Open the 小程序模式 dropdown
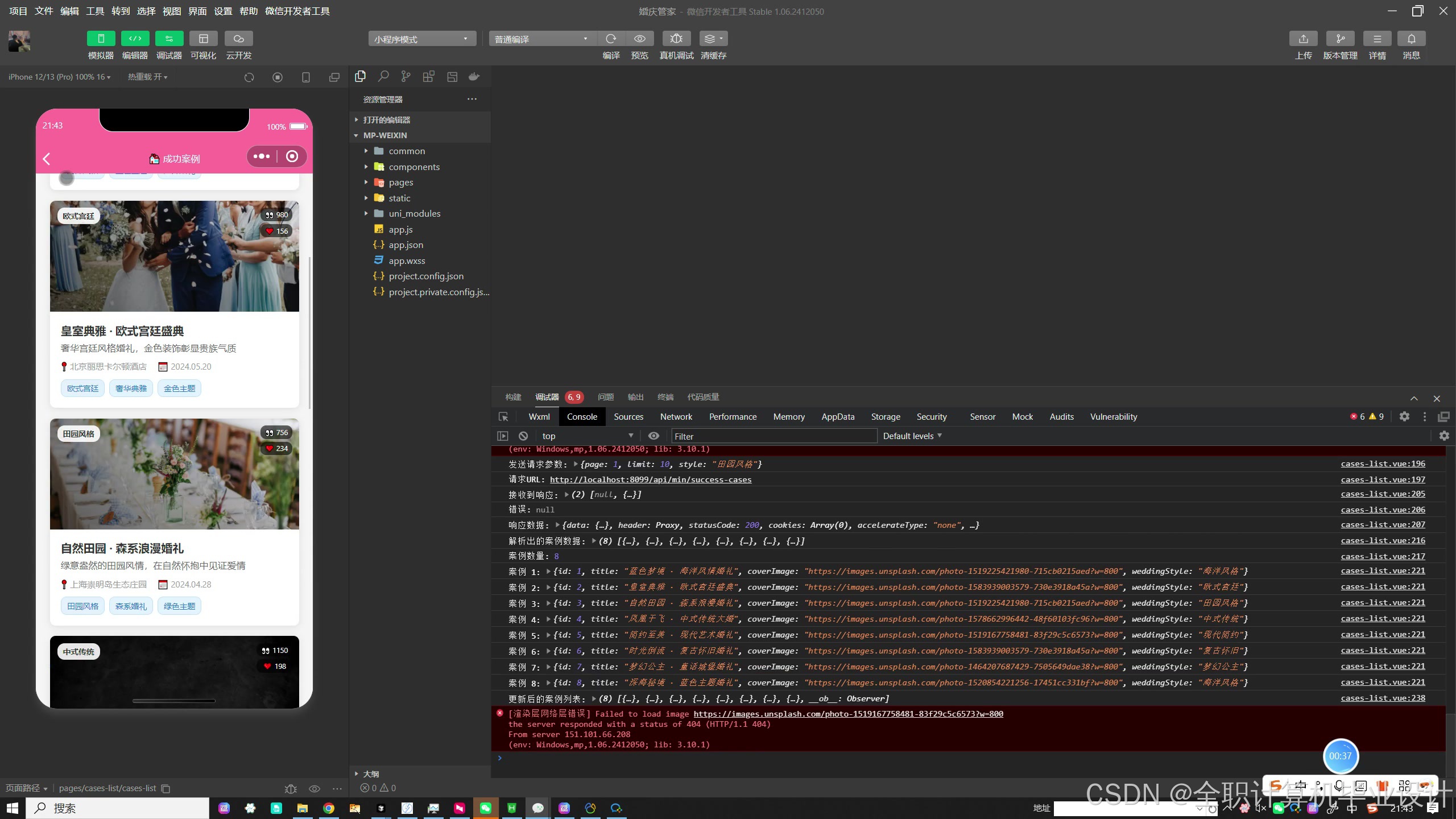 [421, 39]
